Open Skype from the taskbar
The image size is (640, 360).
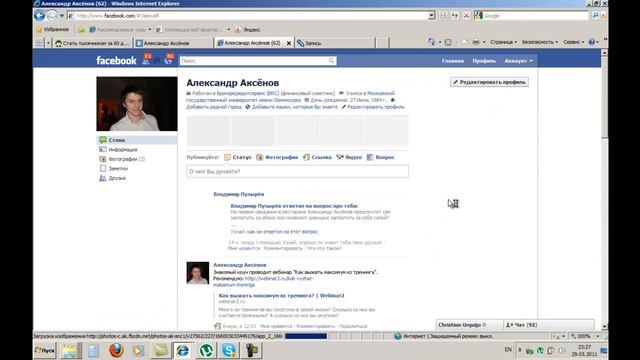(x=229, y=350)
